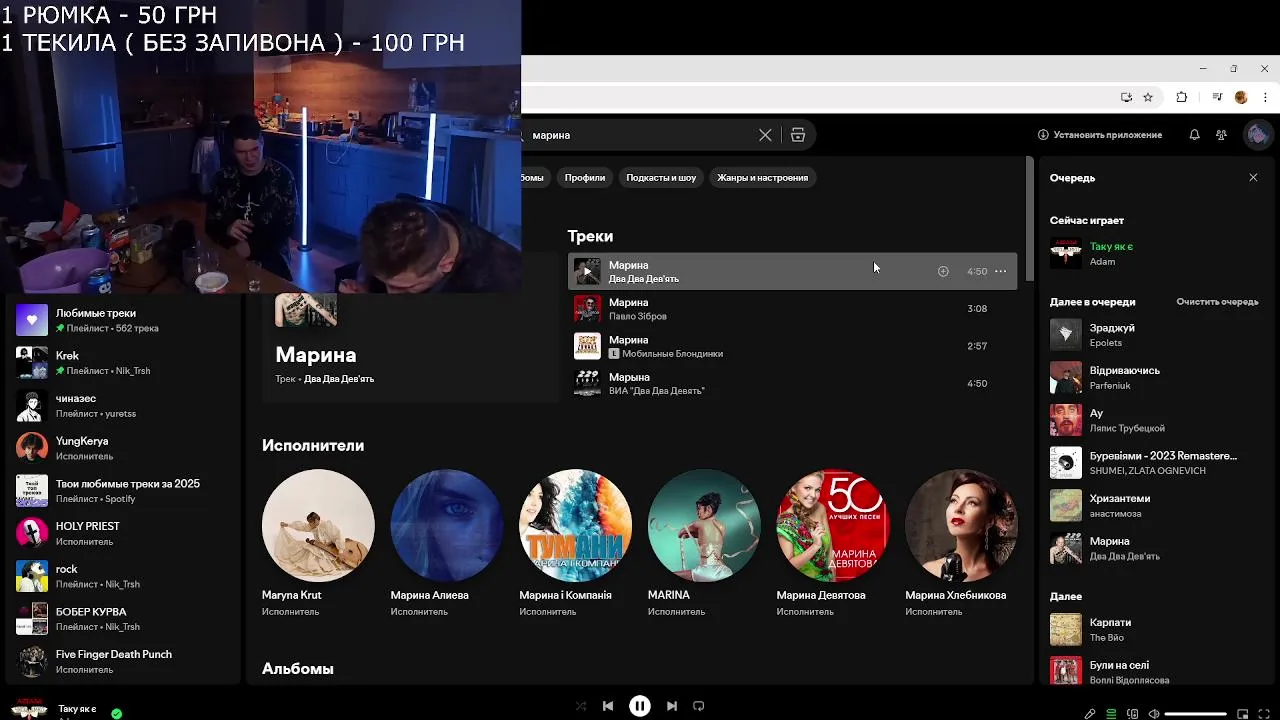Skip to the previous track

pyautogui.click(x=608, y=706)
